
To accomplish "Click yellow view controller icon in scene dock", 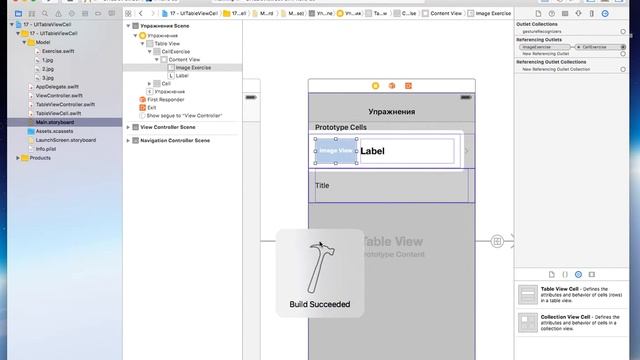I will pyautogui.click(x=376, y=86).
